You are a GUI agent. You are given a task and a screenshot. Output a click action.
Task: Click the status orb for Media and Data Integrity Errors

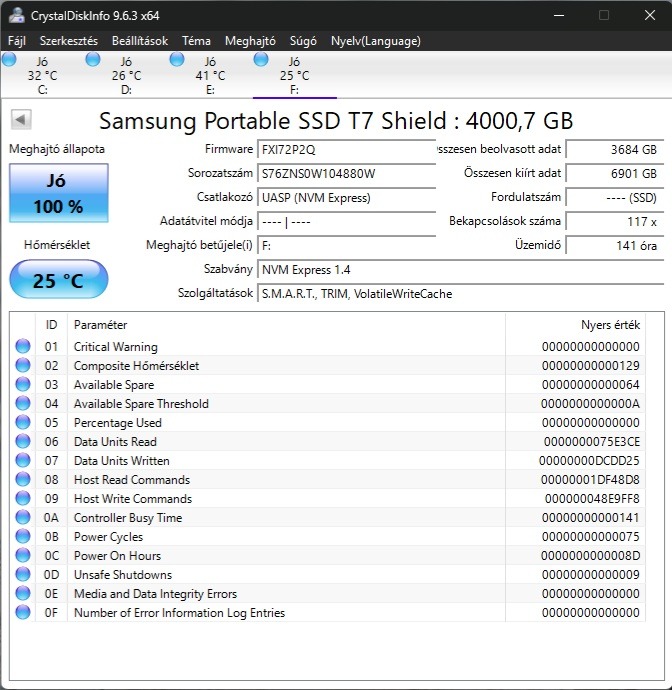coord(23,593)
